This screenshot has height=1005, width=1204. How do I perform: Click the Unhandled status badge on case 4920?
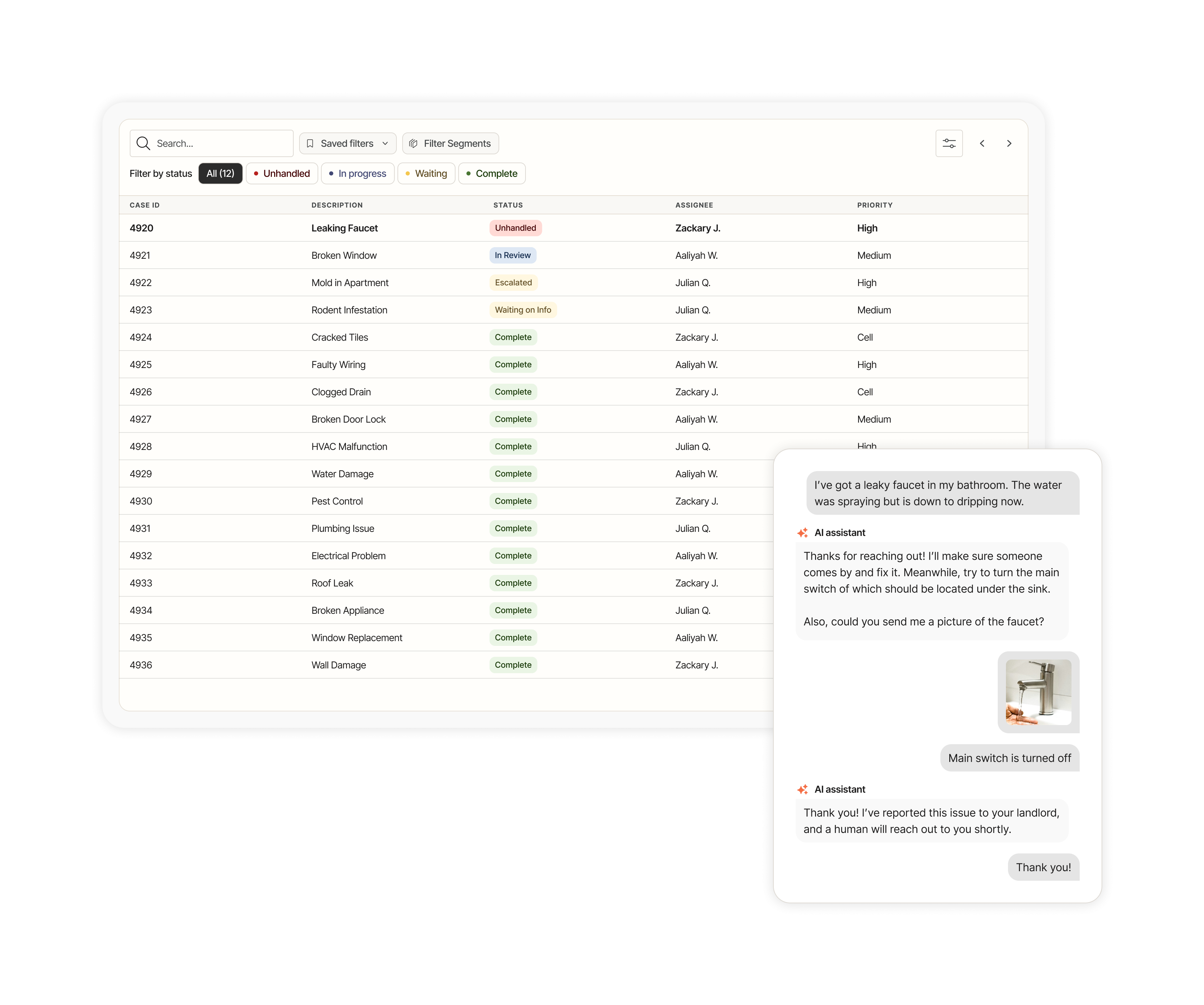tap(515, 228)
